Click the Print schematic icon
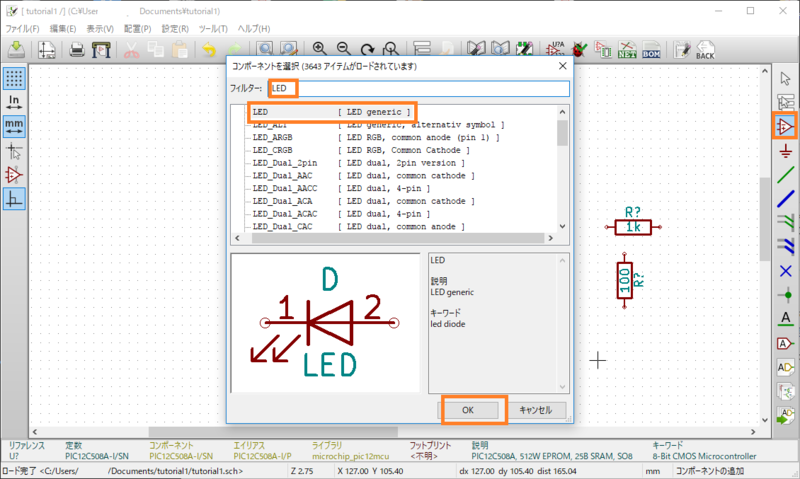Image resolution: width=800 pixels, height=479 pixels. click(77, 49)
